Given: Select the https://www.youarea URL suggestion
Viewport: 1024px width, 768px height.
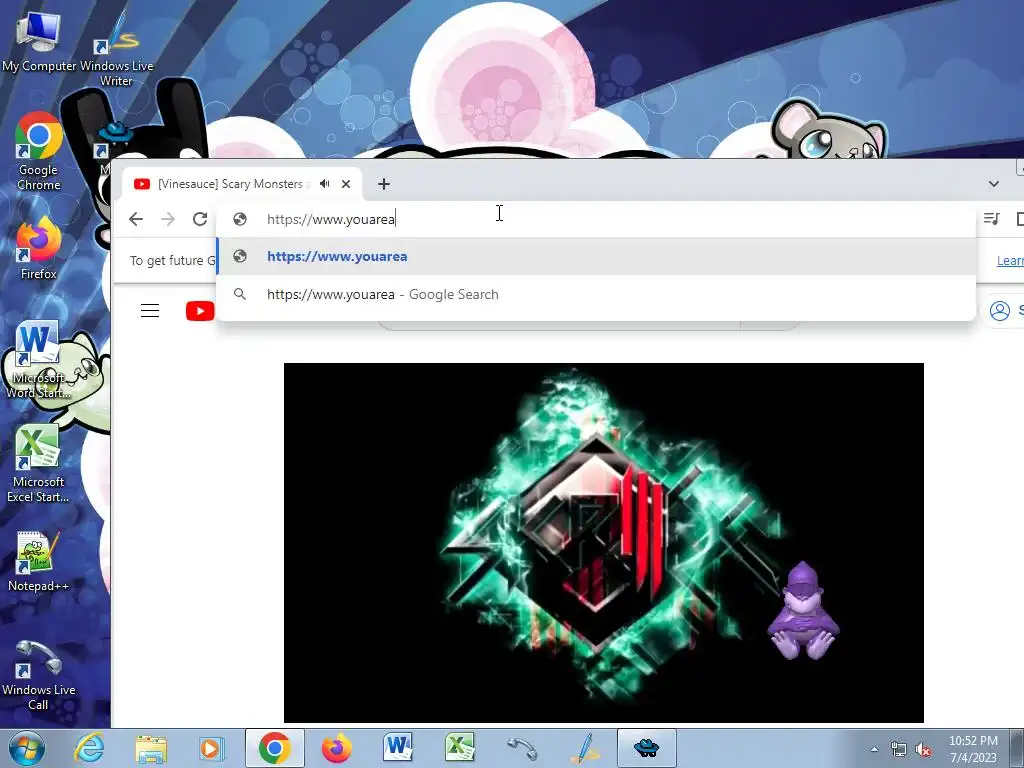Looking at the screenshot, I should pos(596,256).
